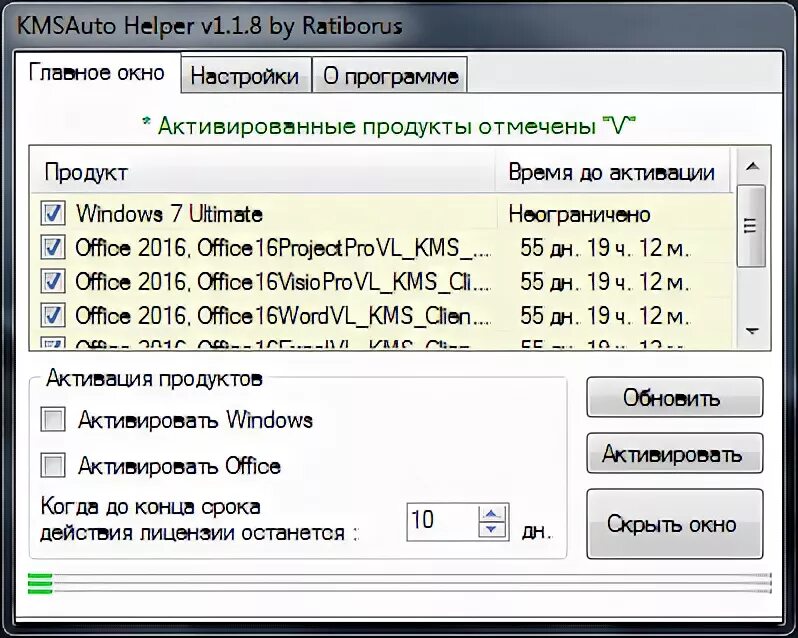798x638 pixels.
Task: Click the time value in the Office16WordVL row
Action: [605, 316]
